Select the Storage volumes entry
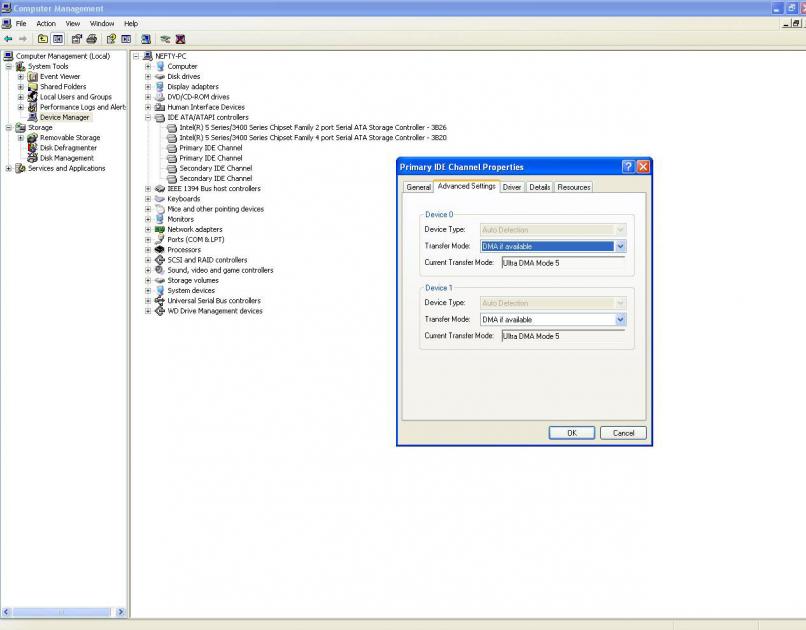Viewport: 806px width, 630px height. tap(193, 281)
